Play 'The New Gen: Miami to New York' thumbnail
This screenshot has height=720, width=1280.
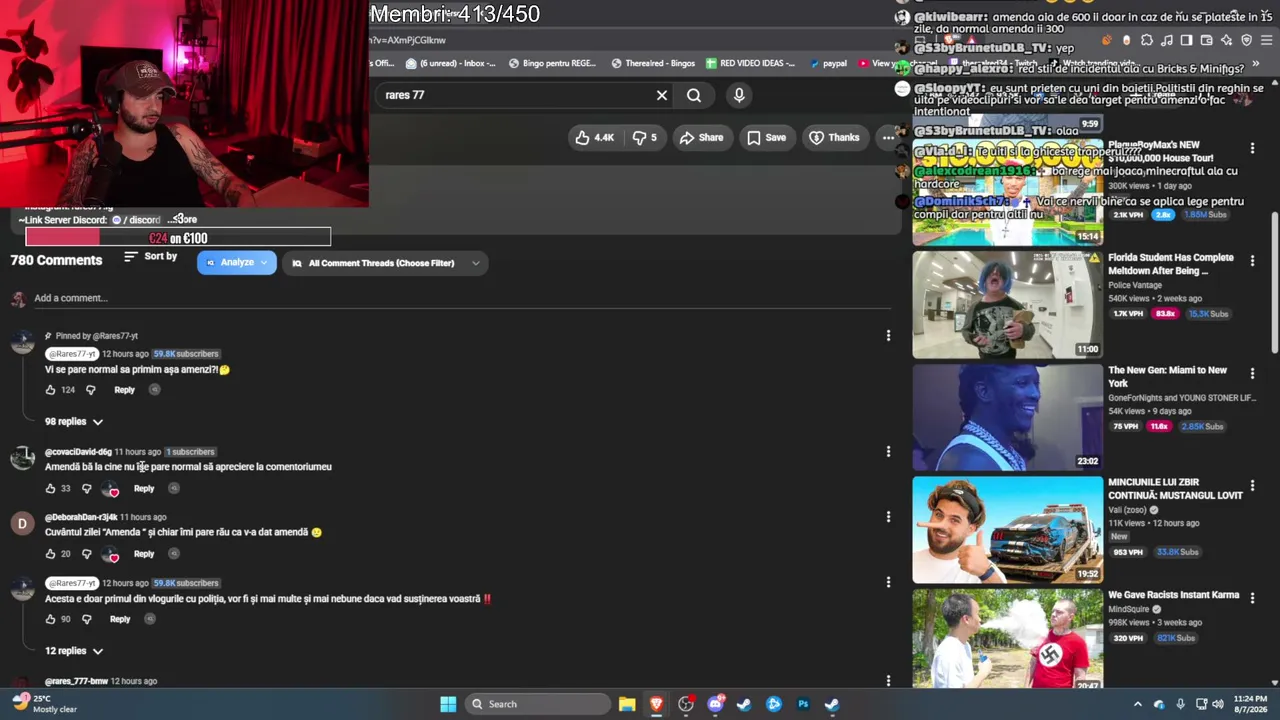click(1007, 417)
